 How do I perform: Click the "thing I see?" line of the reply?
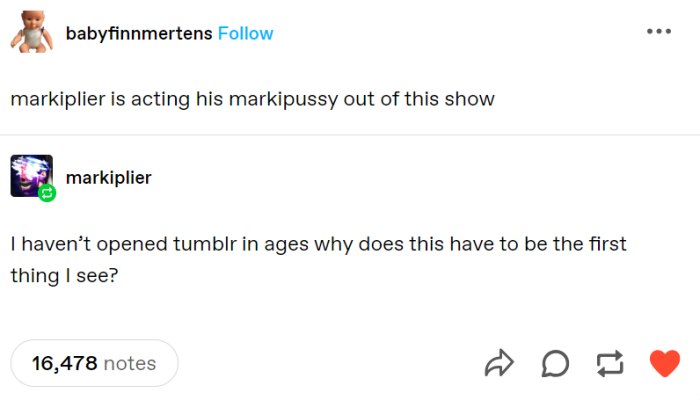point(65,273)
